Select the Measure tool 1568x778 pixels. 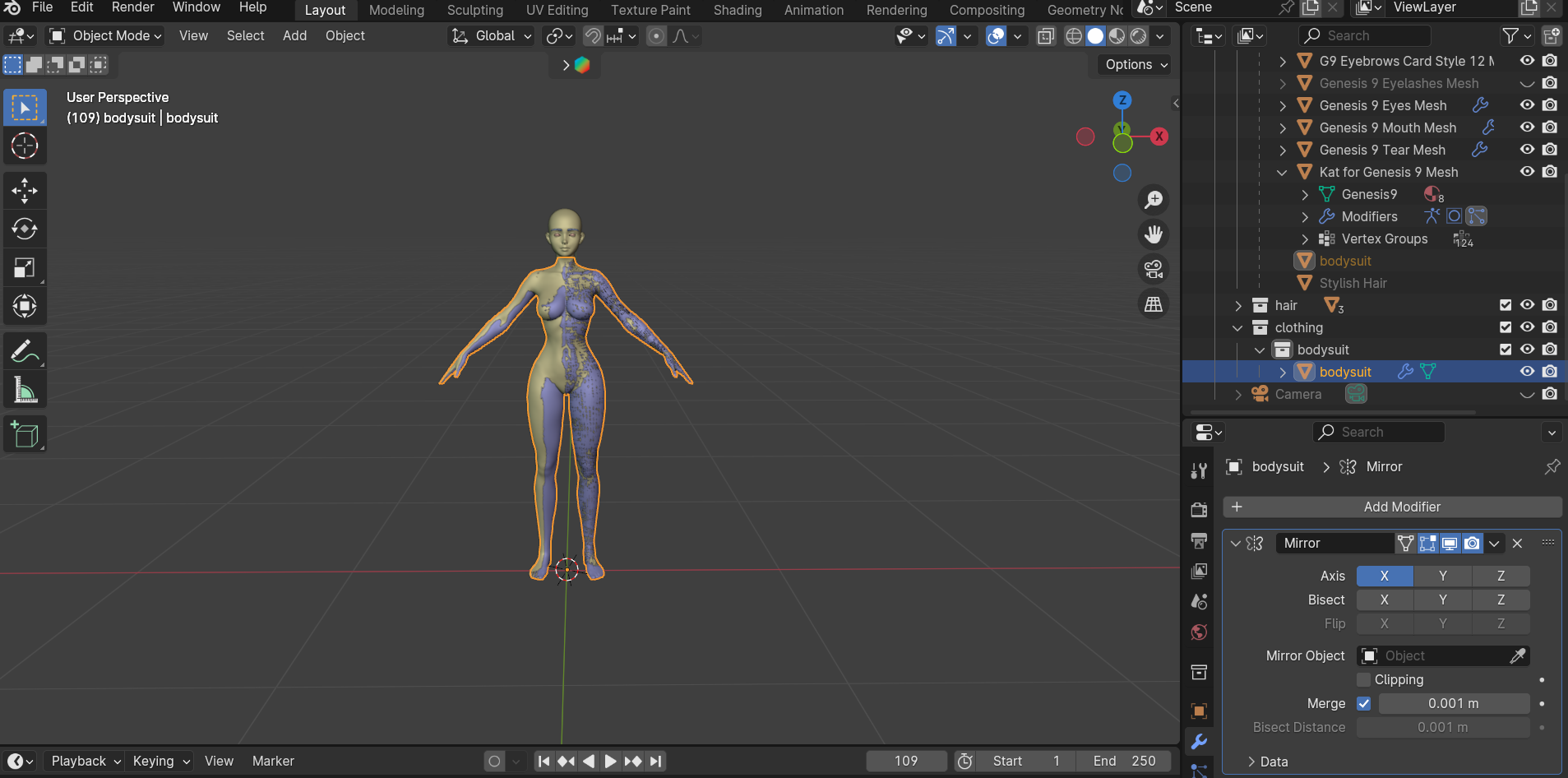click(25, 391)
